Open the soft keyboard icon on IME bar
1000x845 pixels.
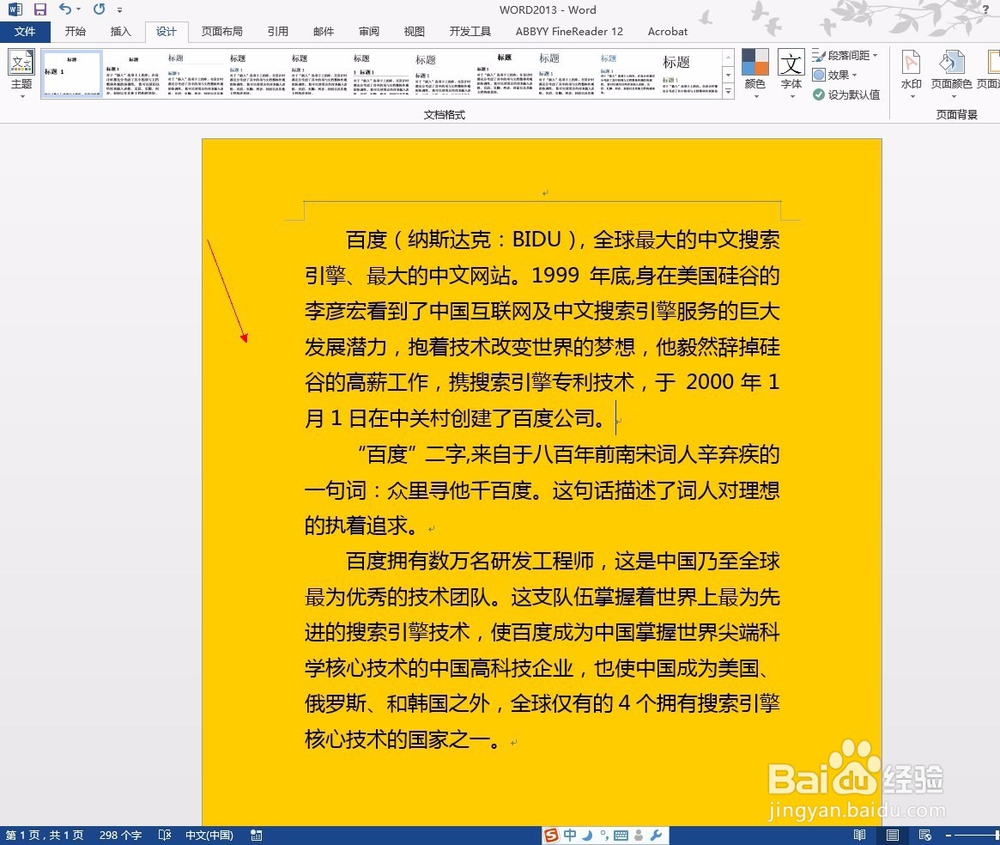click(621, 835)
